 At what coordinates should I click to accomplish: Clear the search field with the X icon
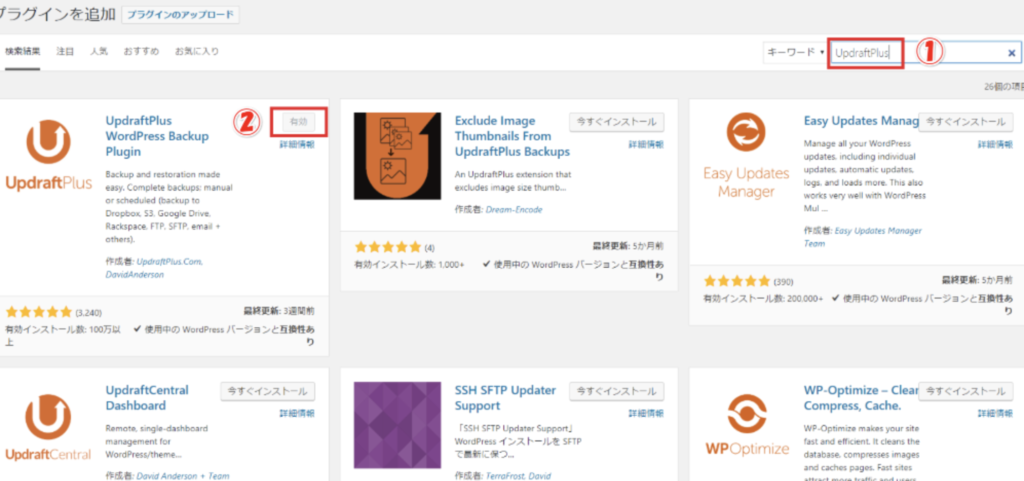pyautogui.click(x=1012, y=53)
